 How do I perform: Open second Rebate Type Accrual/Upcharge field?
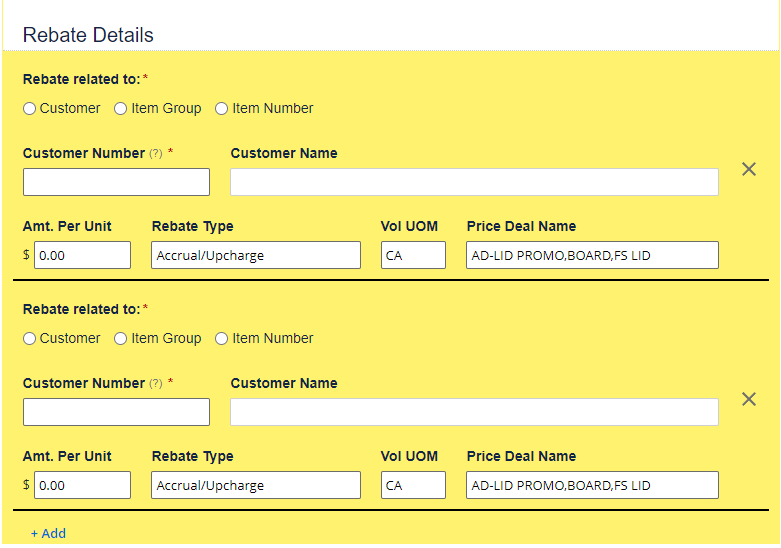coord(256,485)
